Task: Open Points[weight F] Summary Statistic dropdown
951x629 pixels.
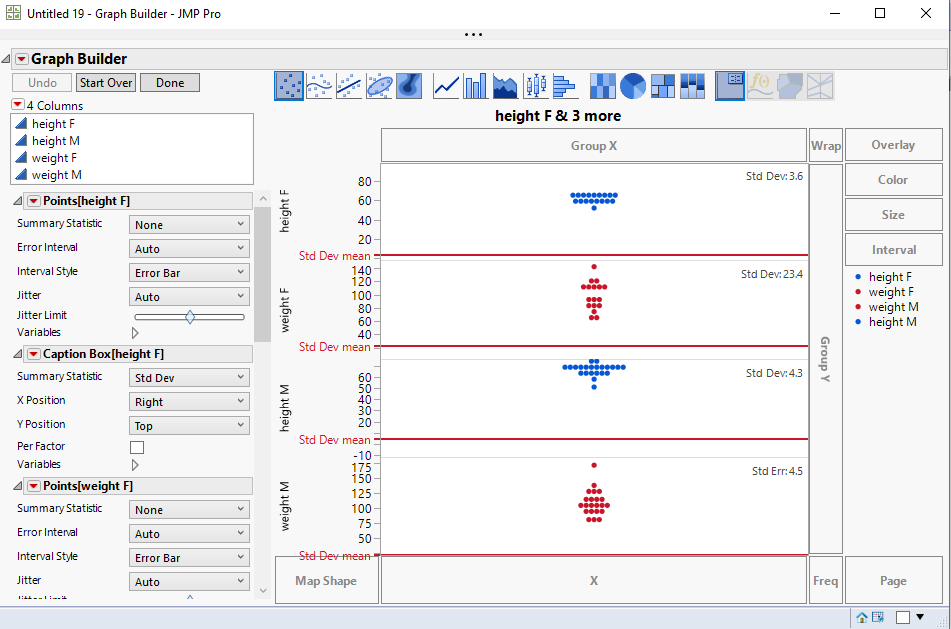Action: [189, 510]
